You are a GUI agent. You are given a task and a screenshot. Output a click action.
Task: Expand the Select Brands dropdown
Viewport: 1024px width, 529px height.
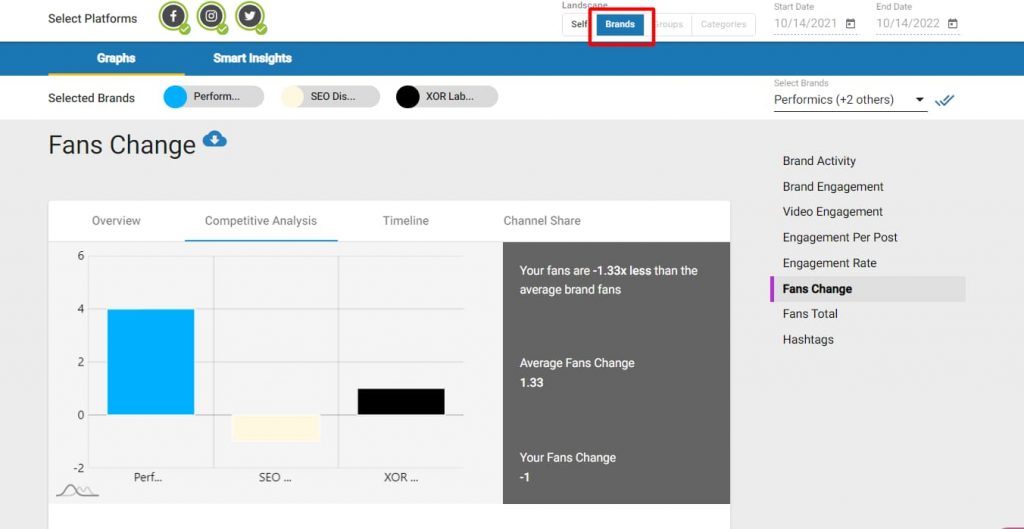[850, 100]
